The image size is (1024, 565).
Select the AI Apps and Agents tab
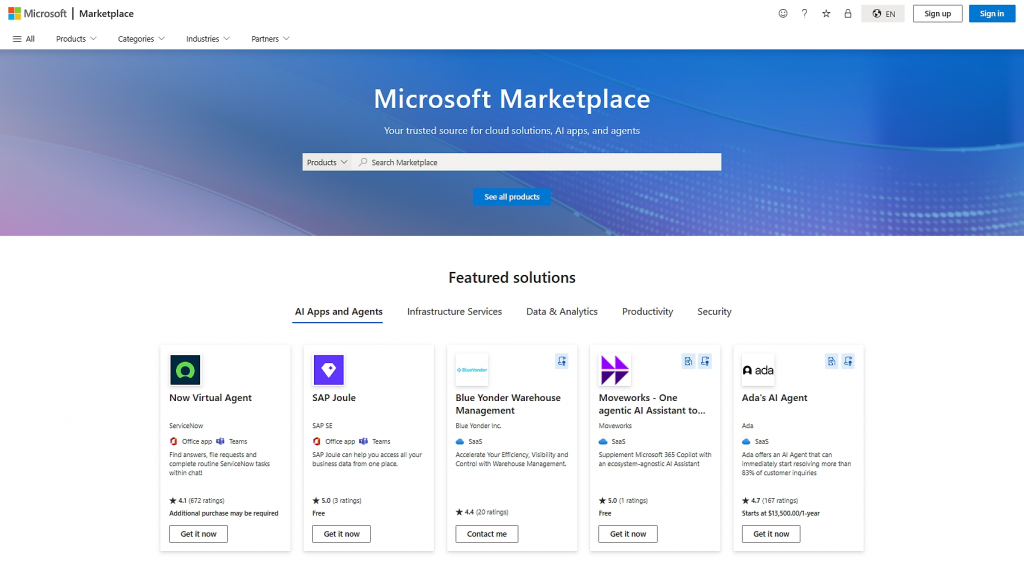click(x=338, y=312)
